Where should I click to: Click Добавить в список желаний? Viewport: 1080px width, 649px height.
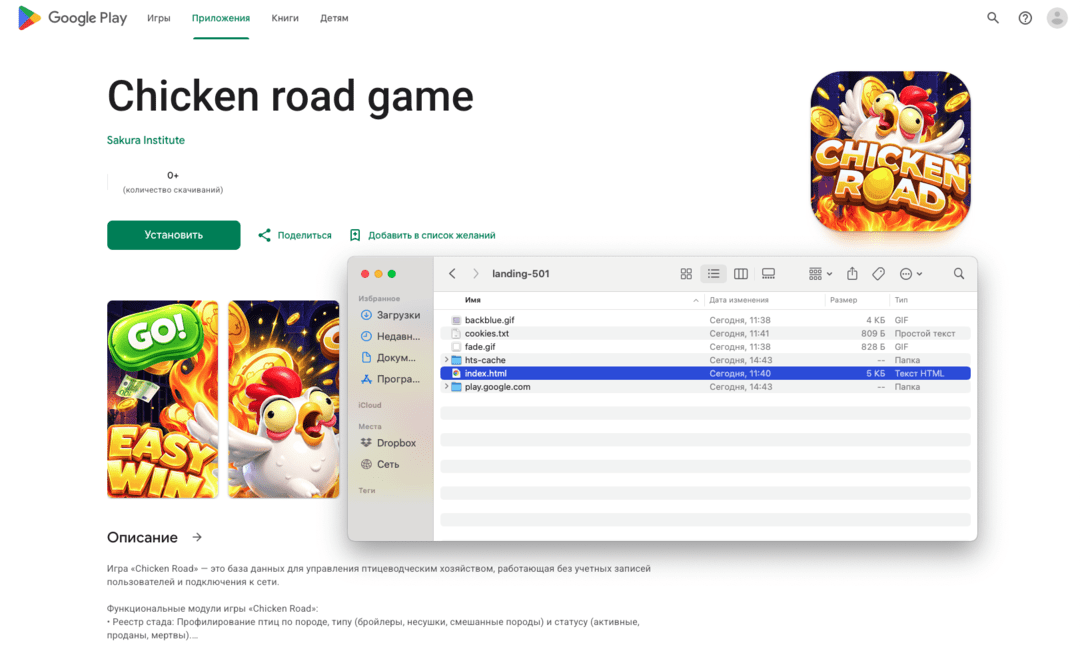click(x=431, y=235)
